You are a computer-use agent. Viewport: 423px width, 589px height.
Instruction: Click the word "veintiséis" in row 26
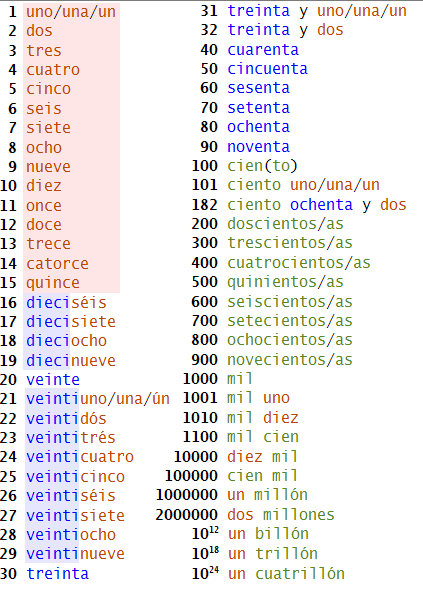[71, 496]
